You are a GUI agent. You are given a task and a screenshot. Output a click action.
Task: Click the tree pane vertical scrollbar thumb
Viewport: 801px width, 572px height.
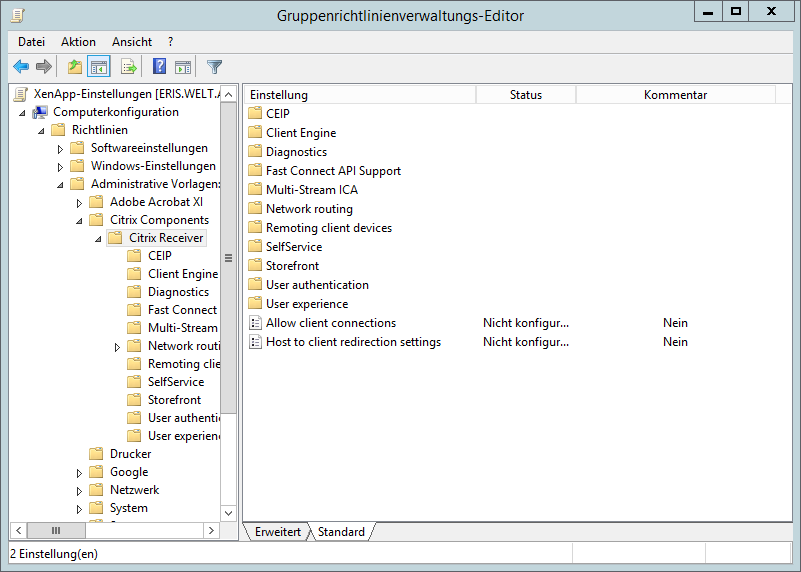[228, 257]
